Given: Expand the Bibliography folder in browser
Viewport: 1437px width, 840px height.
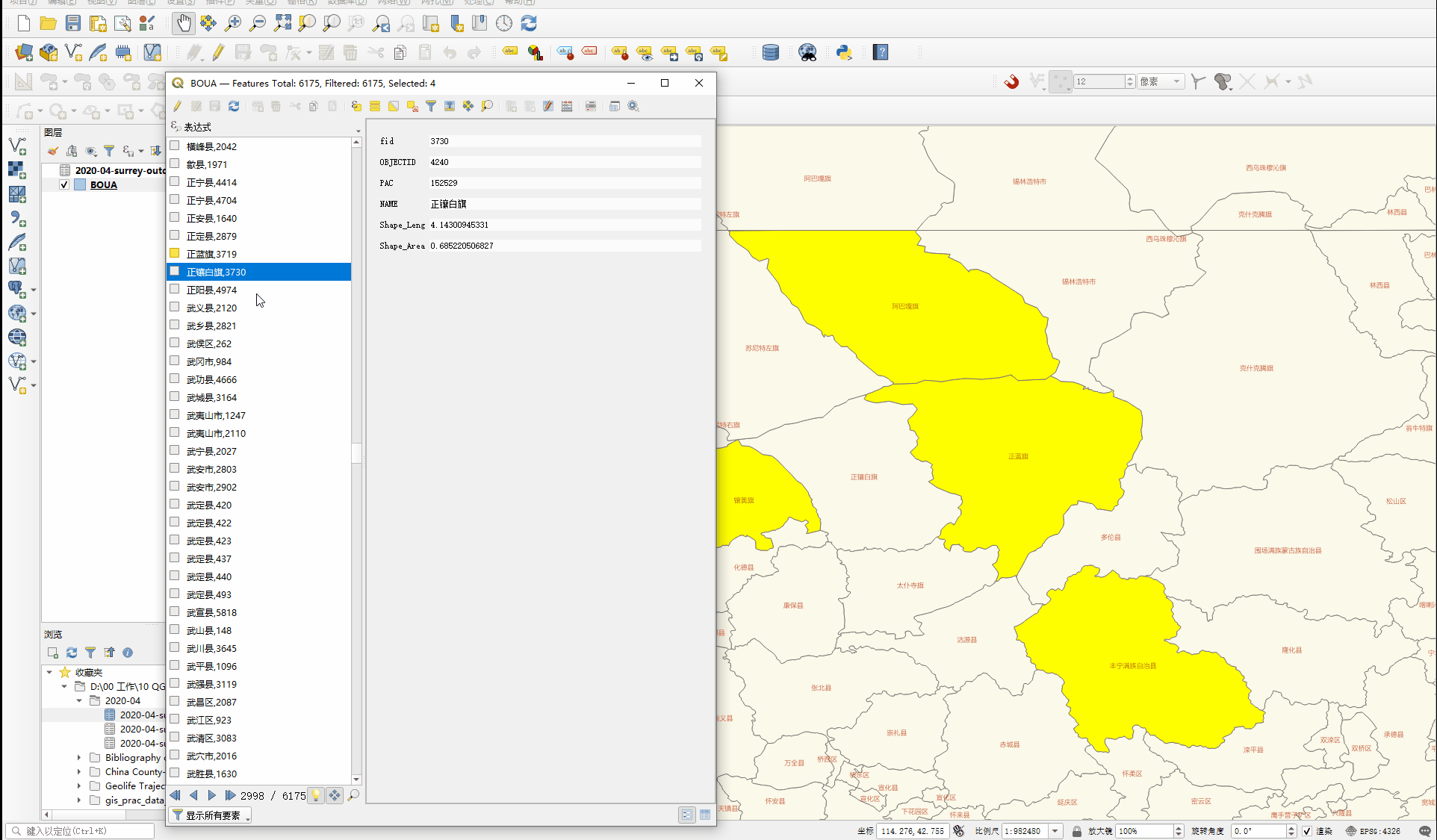Looking at the screenshot, I should pyautogui.click(x=79, y=757).
